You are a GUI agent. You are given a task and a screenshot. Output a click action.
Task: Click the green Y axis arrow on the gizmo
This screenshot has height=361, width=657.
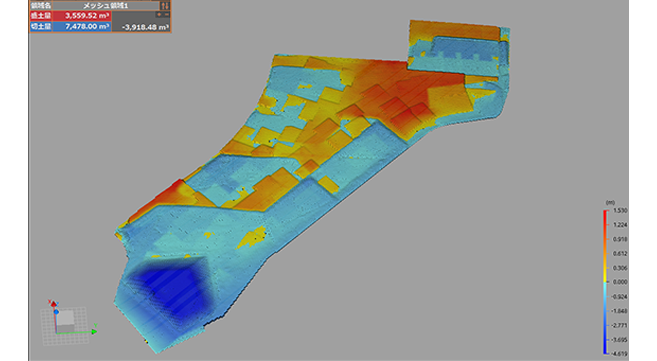coord(94,331)
